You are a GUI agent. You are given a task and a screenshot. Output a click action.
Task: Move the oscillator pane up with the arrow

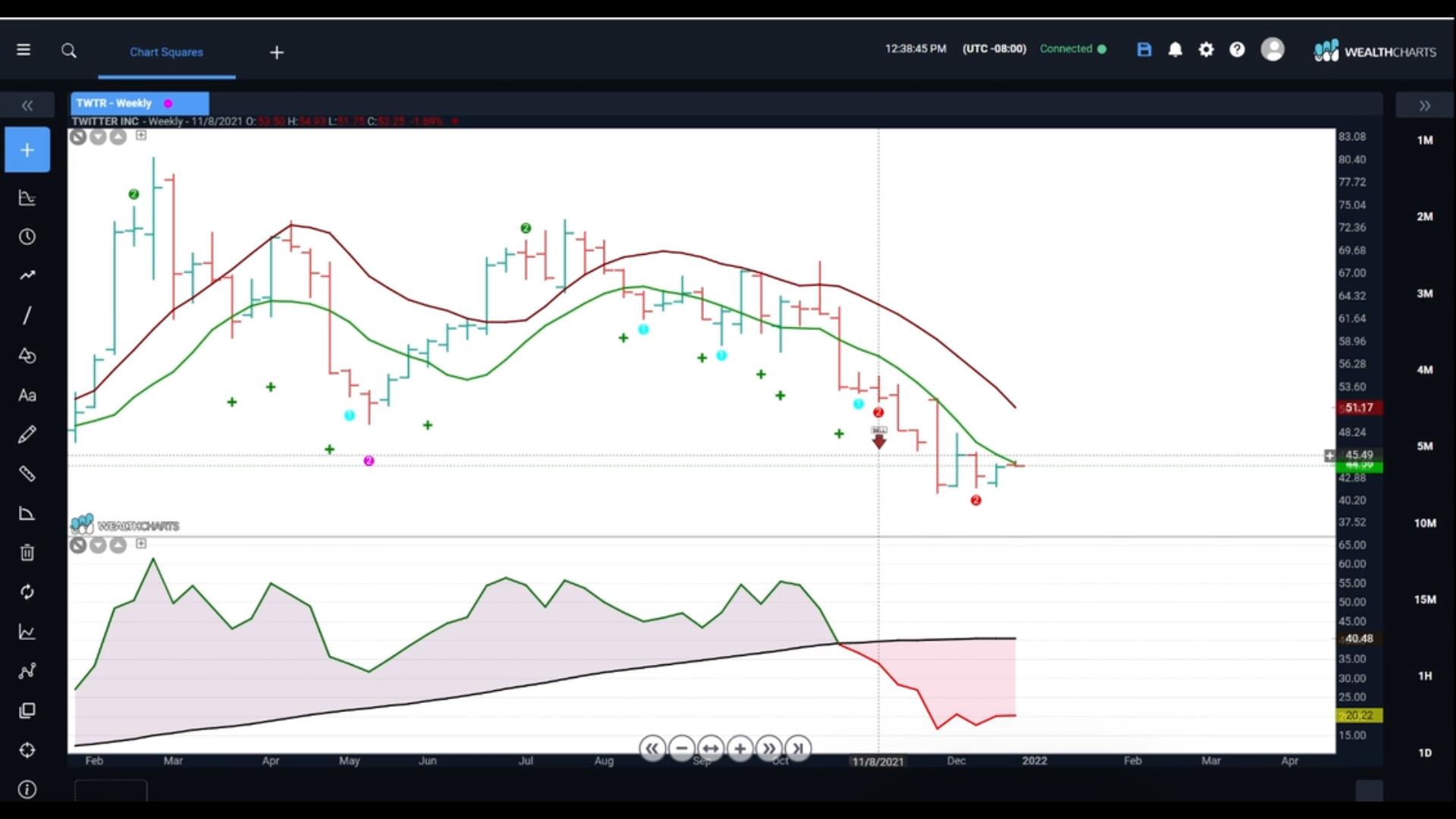coord(118,545)
